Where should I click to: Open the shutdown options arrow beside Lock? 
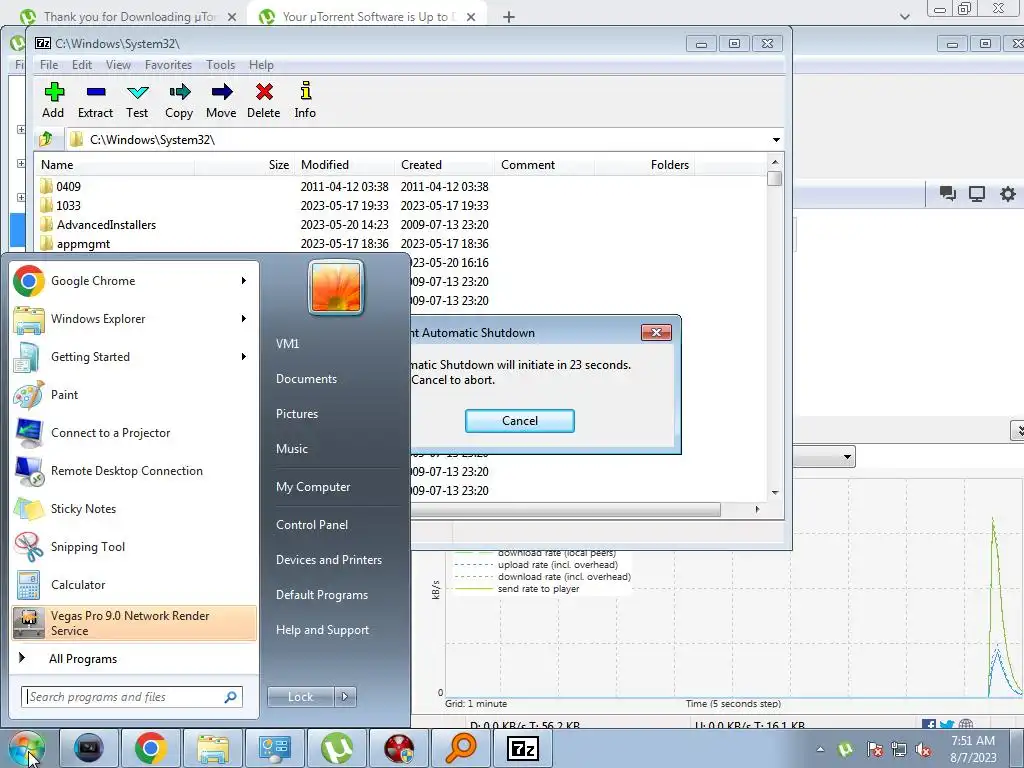tap(345, 697)
